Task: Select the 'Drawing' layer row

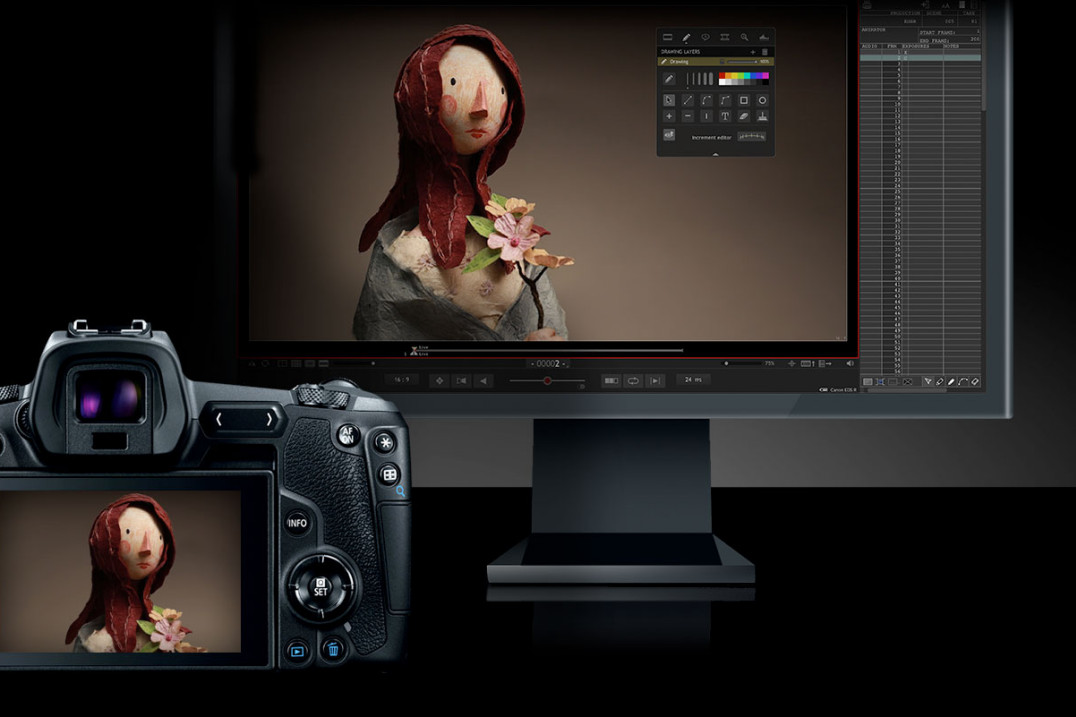Action: pyautogui.click(x=715, y=62)
